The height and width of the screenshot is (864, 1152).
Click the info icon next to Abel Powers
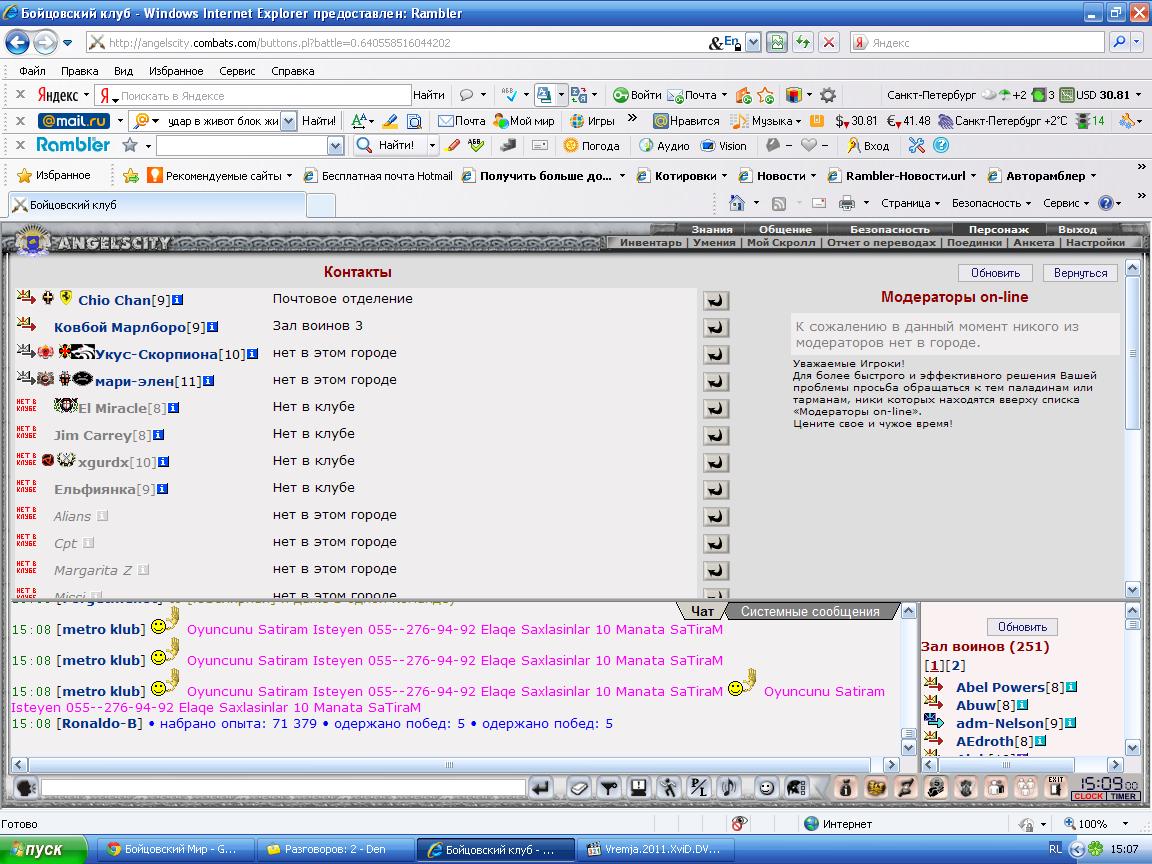click(1071, 687)
